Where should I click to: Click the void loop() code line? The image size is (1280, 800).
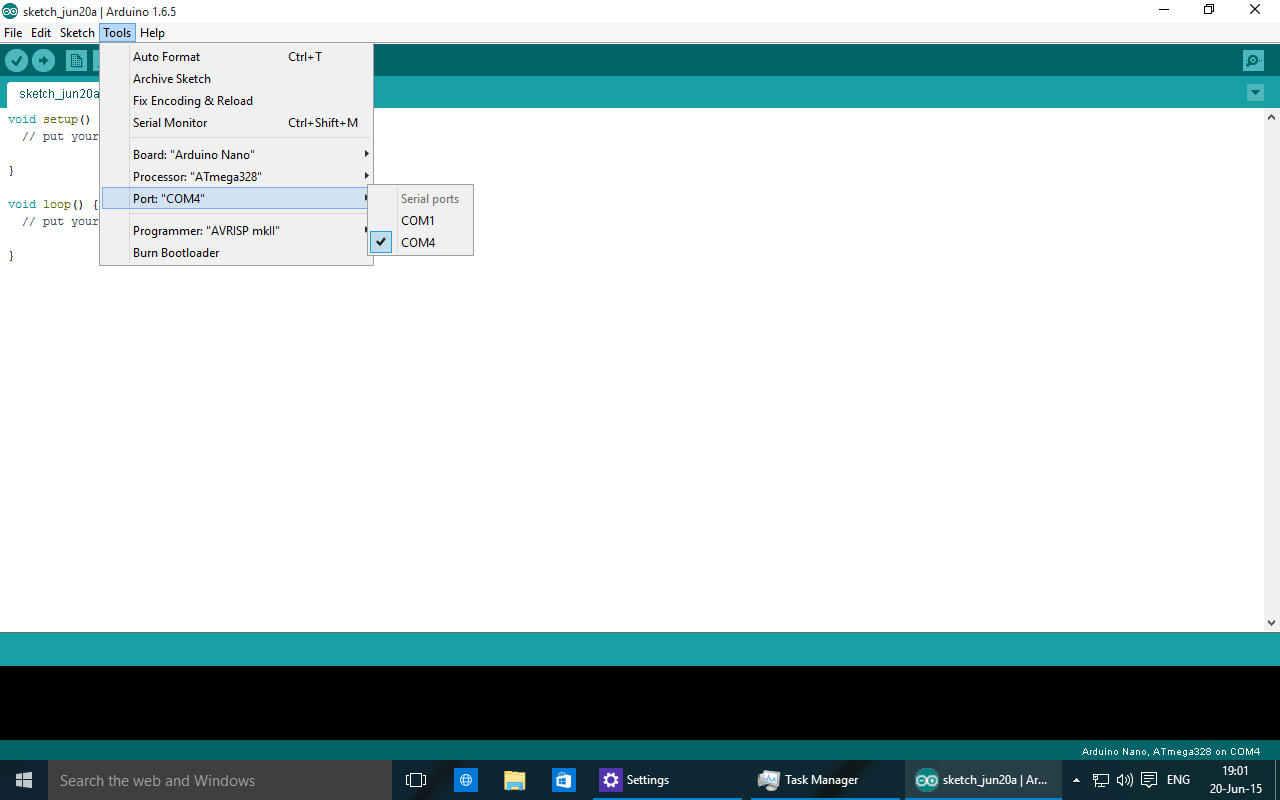point(53,204)
